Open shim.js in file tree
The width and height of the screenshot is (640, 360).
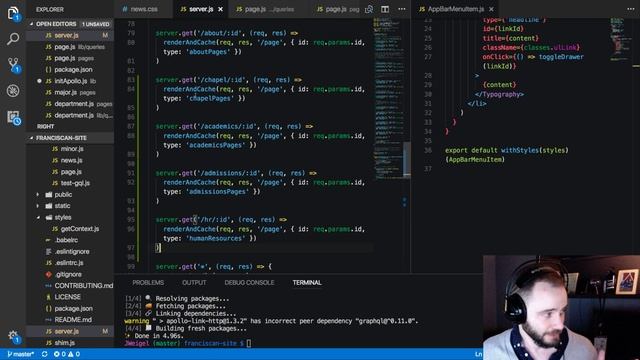pos(70,343)
